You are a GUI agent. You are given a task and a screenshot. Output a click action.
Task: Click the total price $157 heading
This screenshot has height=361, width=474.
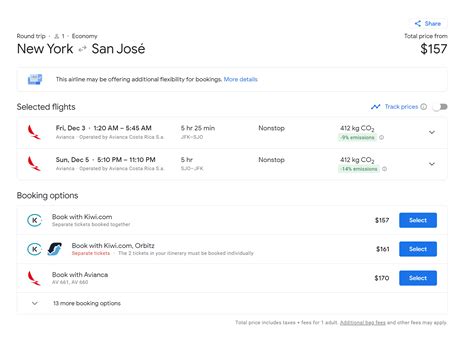[434, 49]
